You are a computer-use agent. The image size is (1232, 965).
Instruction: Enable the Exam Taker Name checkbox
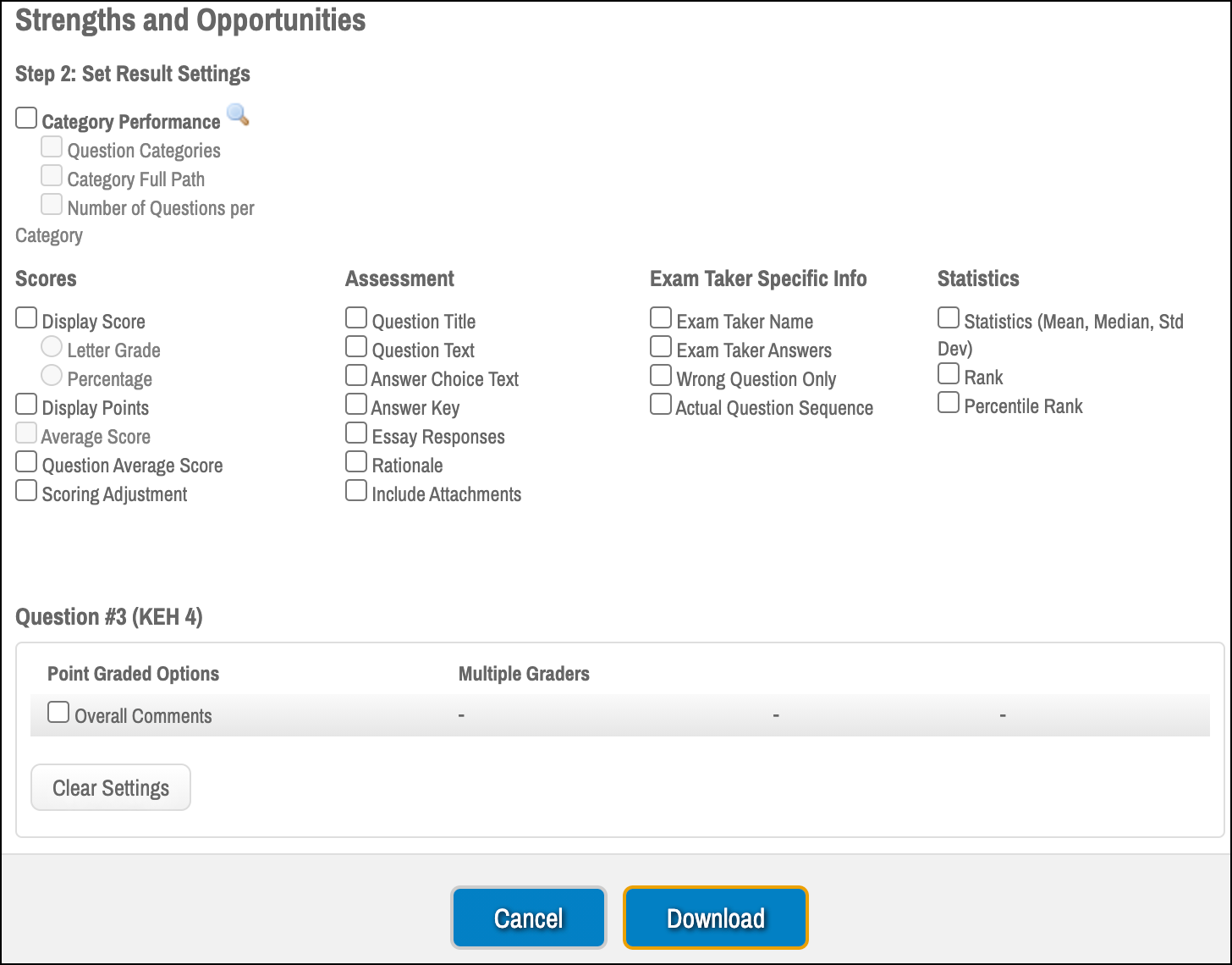coord(661,318)
